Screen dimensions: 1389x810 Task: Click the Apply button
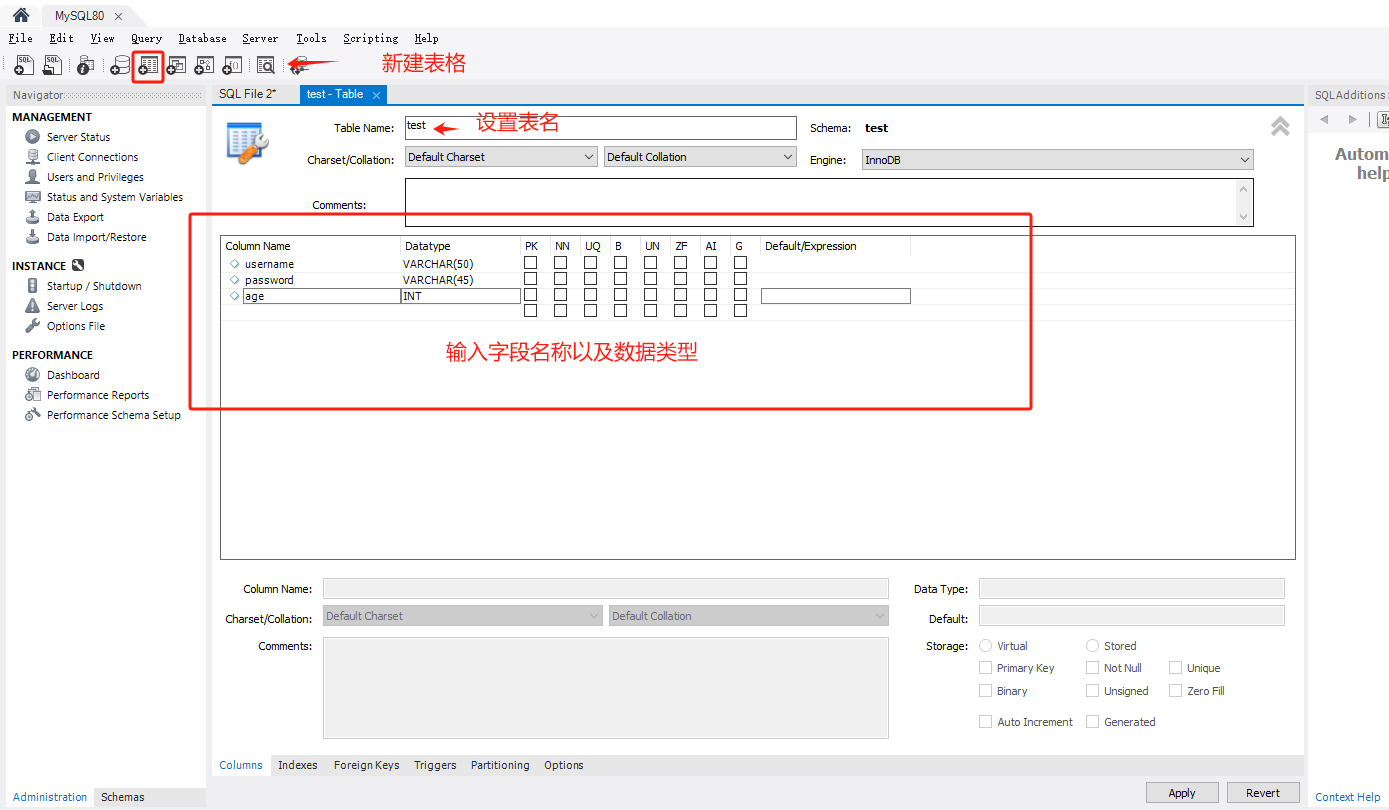coord(1182,793)
